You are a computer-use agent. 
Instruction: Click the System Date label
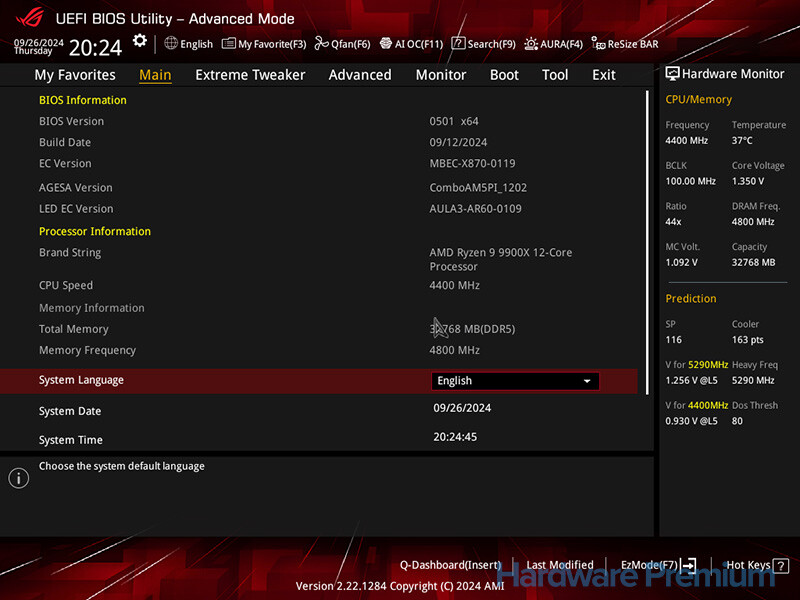70,411
